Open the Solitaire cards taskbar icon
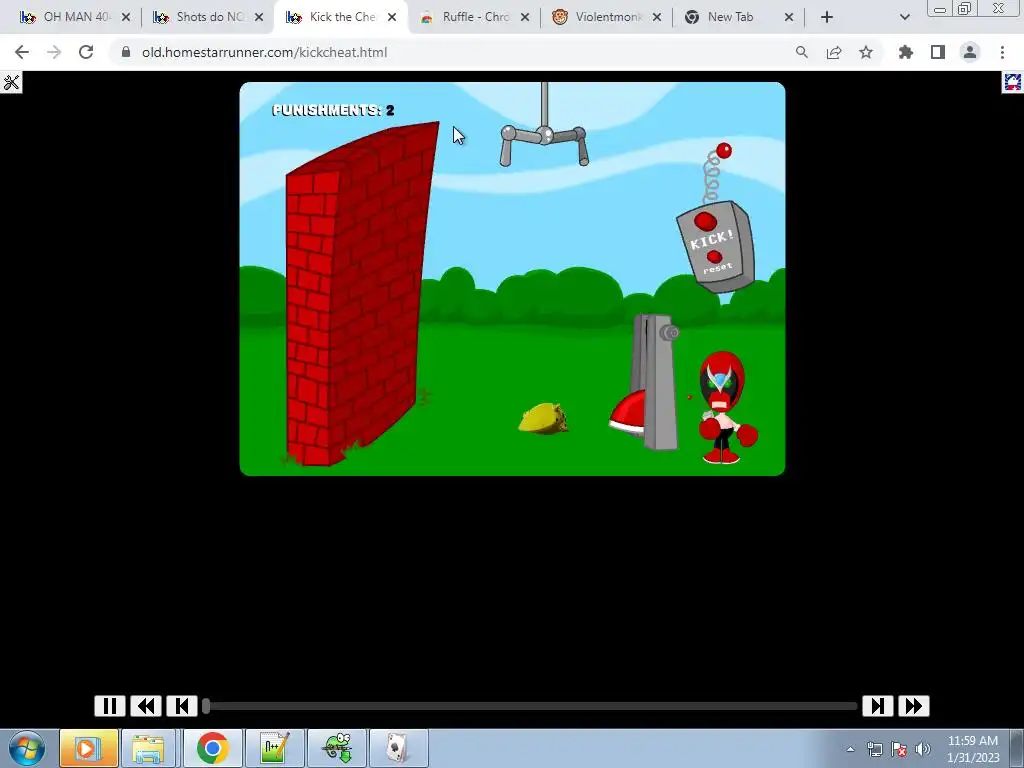The height and width of the screenshot is (768, 1024). click(398, 748)
